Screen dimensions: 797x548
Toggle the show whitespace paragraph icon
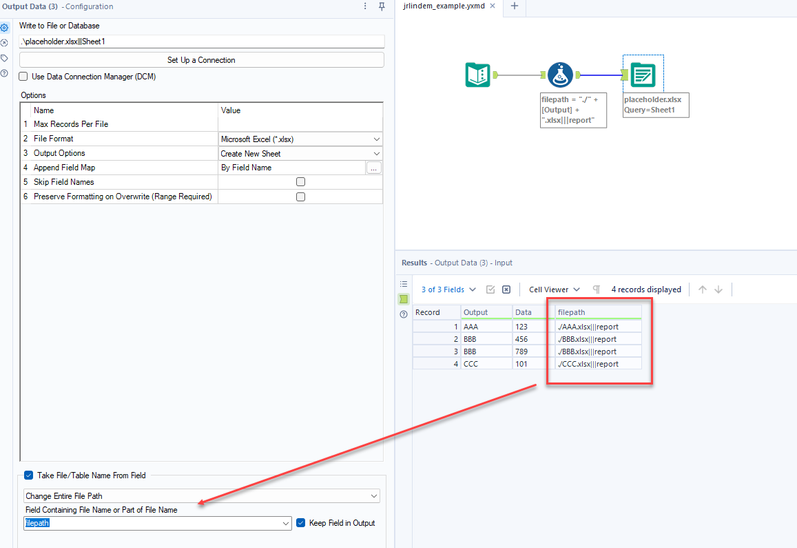(596, 289)
